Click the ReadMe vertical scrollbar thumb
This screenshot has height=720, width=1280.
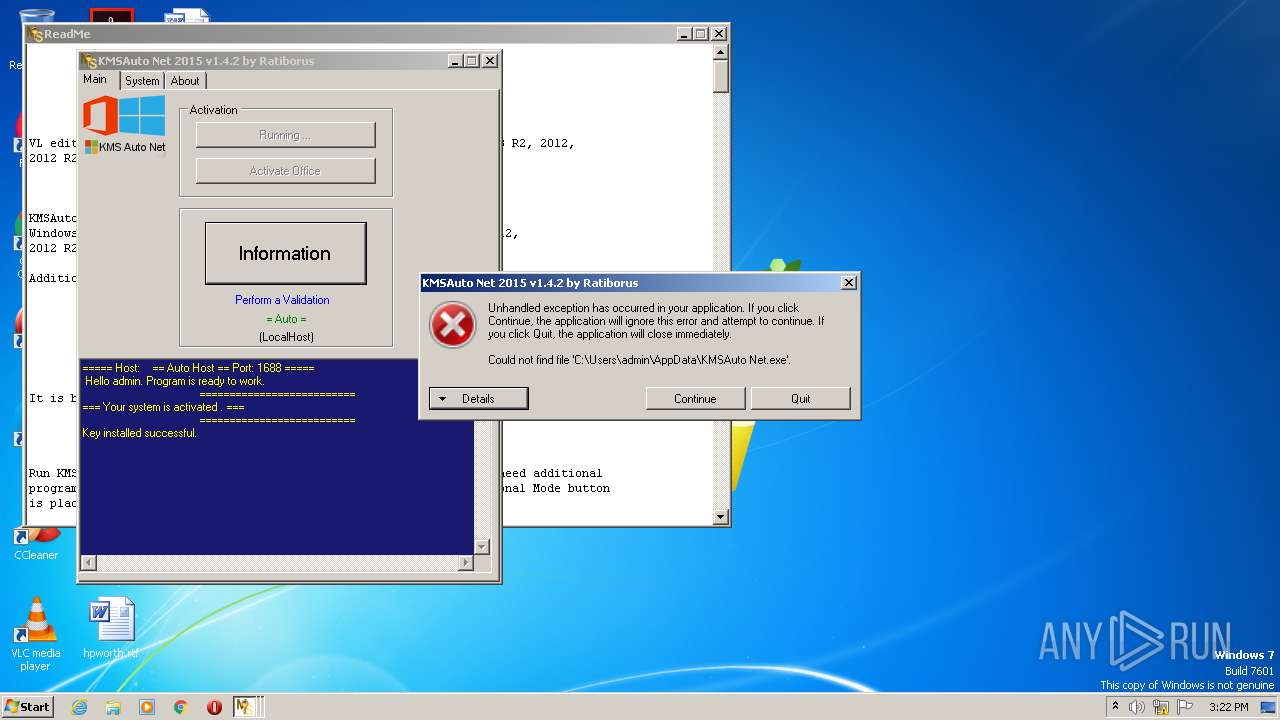pyautogui.click(x=721, y=77)
